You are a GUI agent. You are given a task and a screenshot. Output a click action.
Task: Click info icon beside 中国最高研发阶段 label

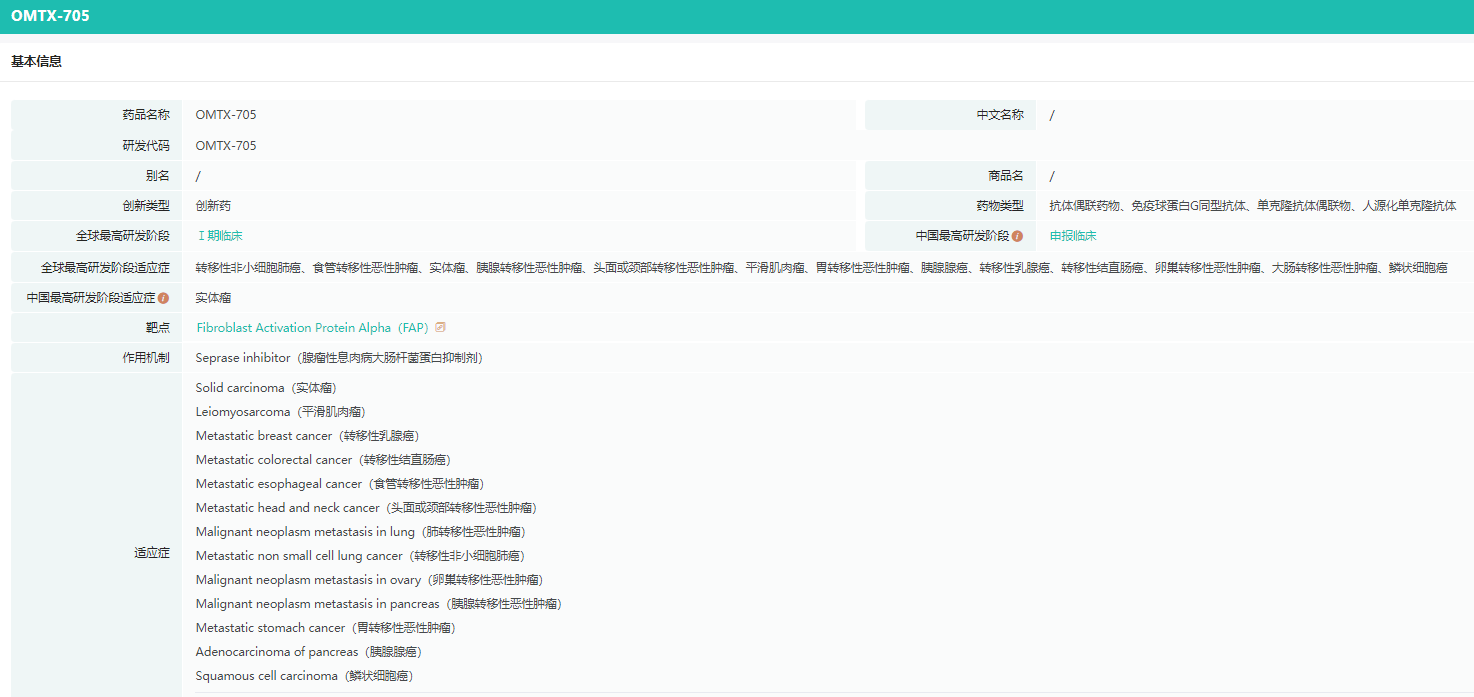tap(1017, 237)
